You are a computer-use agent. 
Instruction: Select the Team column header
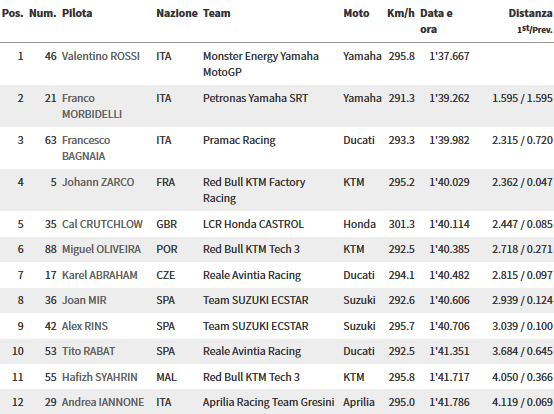pyautogui.click(x=217, y=13)
